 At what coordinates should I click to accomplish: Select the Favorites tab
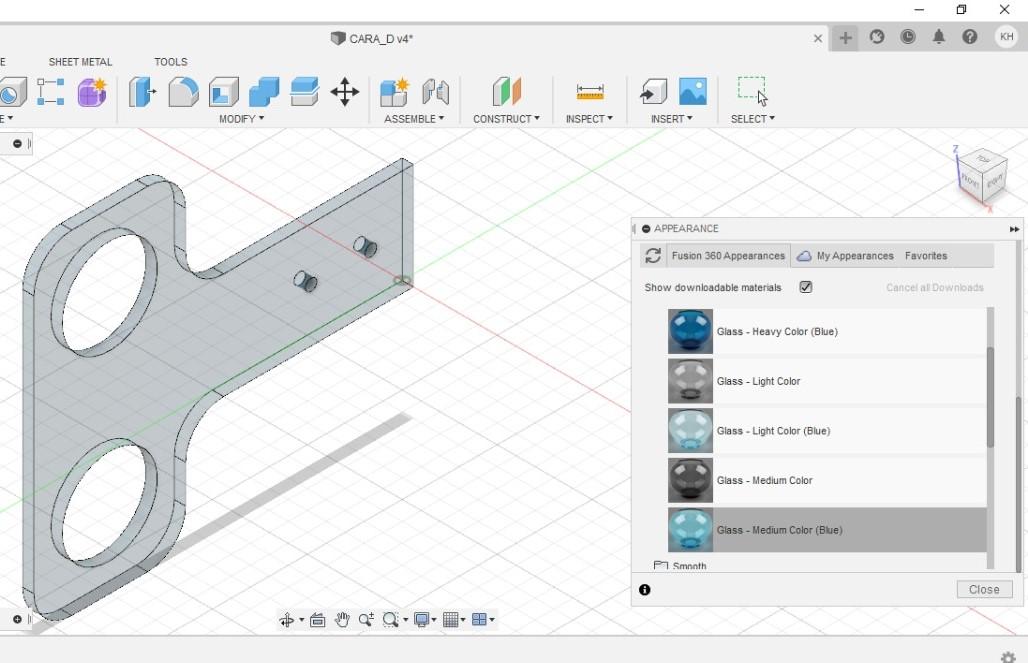click(926, 256)
